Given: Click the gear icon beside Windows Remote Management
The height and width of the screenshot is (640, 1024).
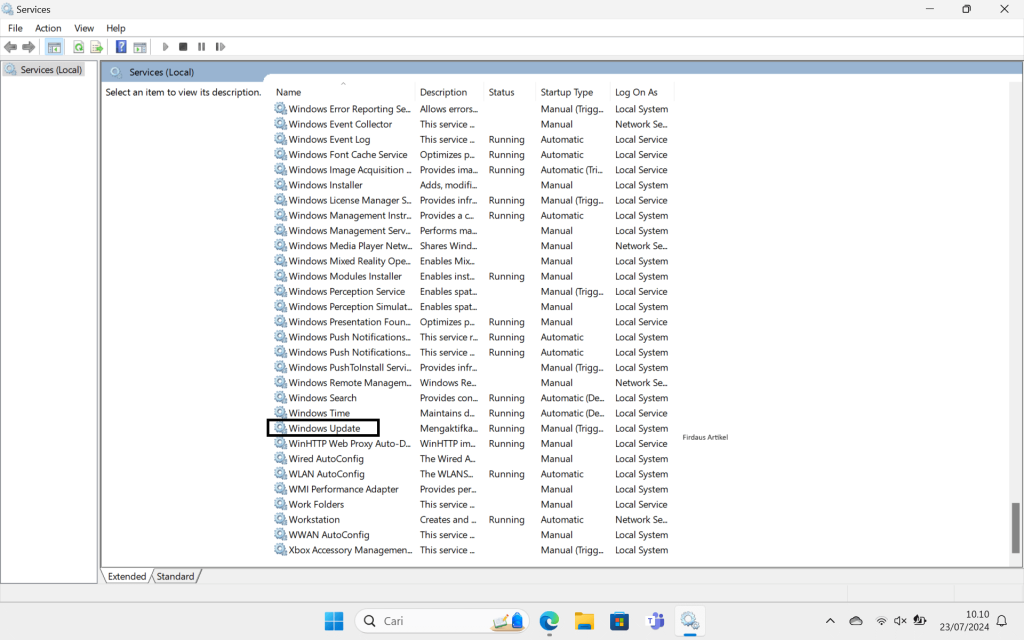Looking at the screenshot, I should pos(280,382).
